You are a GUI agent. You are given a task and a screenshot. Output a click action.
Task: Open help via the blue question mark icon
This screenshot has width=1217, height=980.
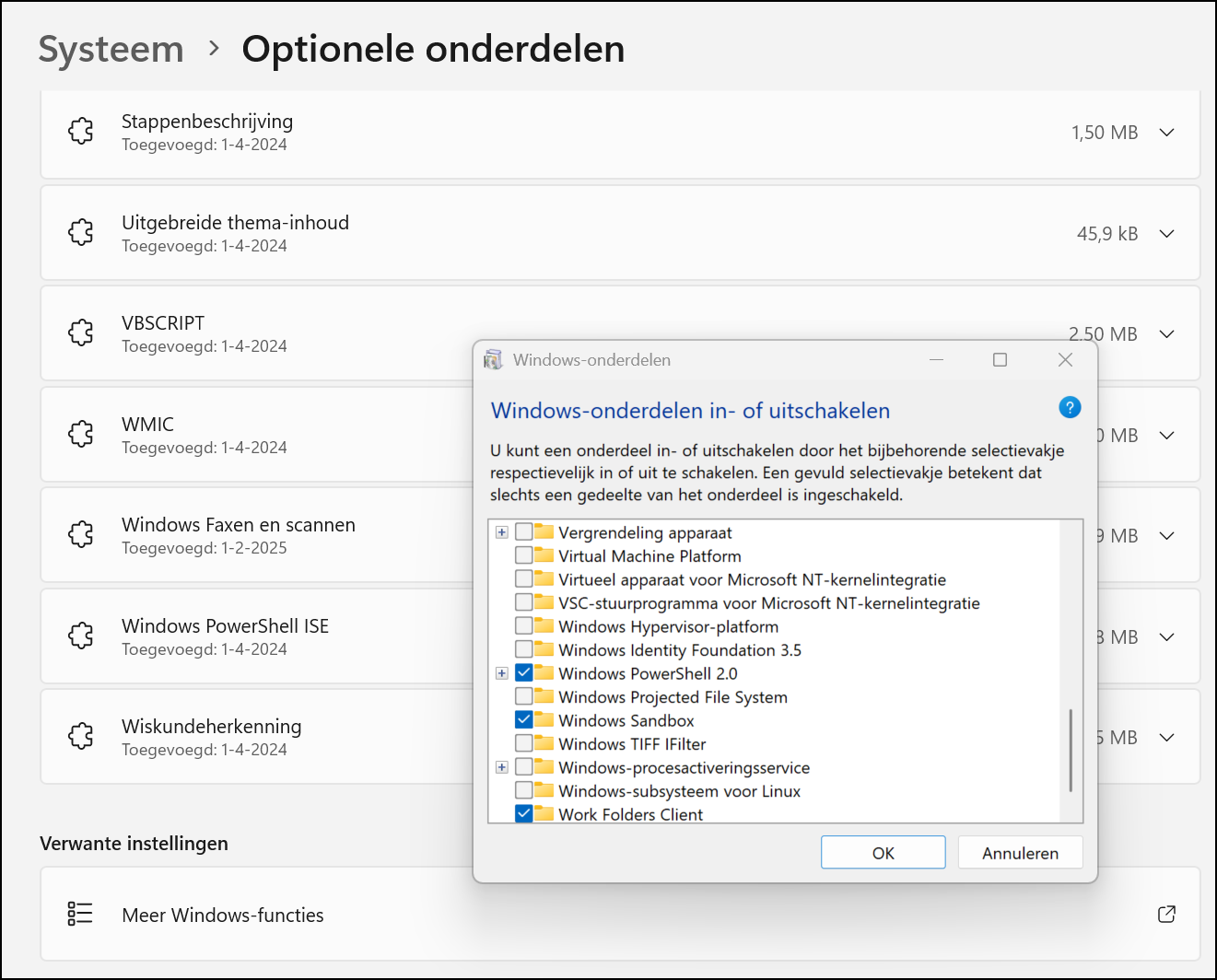pos(1070,407)
